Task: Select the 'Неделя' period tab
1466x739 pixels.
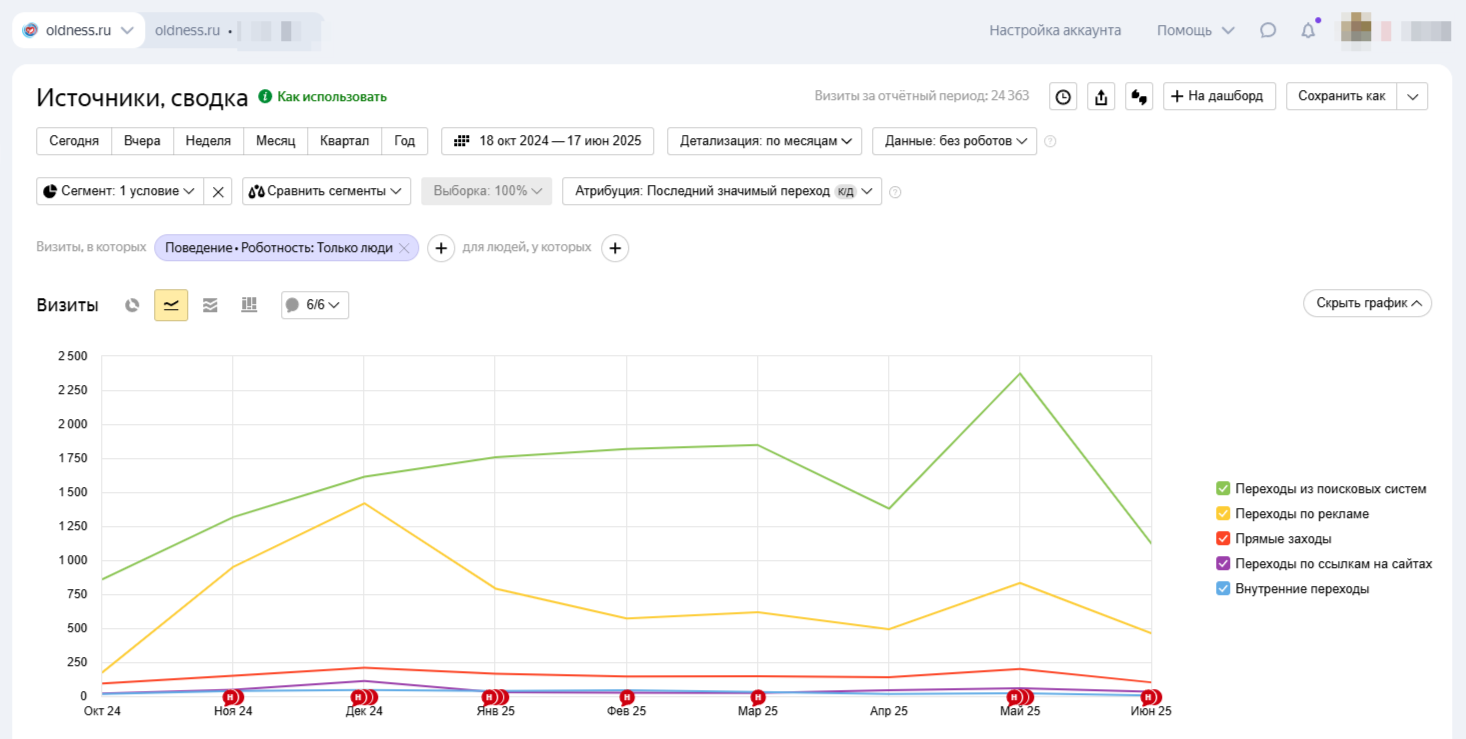Action: point(208,141)
